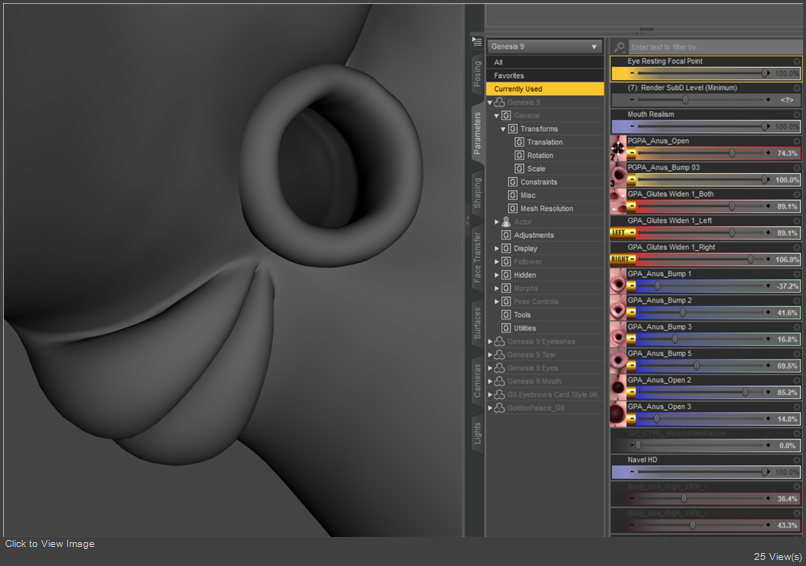Switch to the Posing tab
This screenshot has width=806, height=566.
point(477,74)
